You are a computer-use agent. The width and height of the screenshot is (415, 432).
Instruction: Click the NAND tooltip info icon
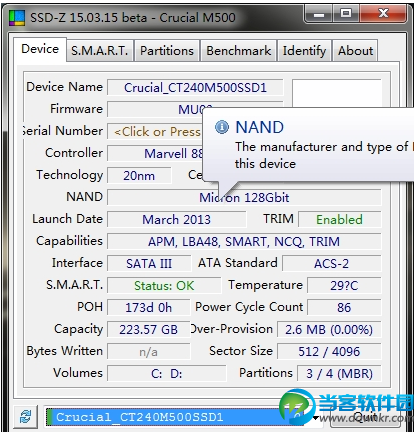pos(222,127)
